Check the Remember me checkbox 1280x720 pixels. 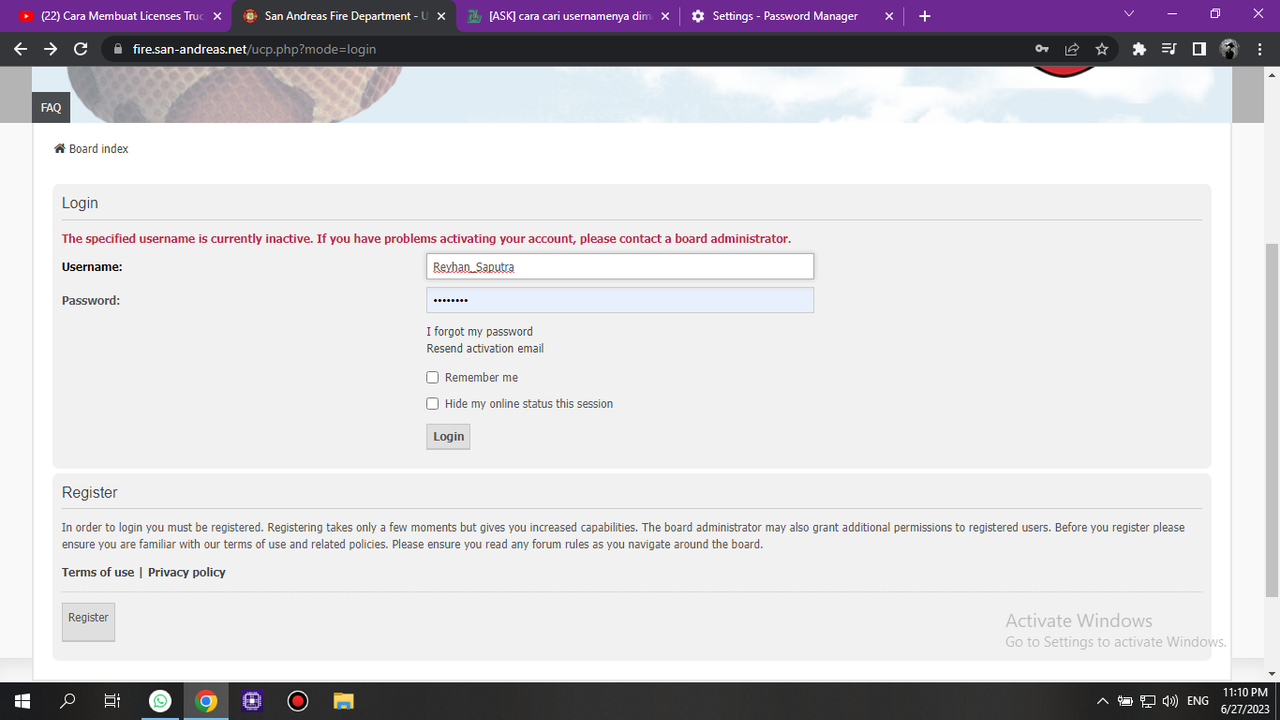433,377
